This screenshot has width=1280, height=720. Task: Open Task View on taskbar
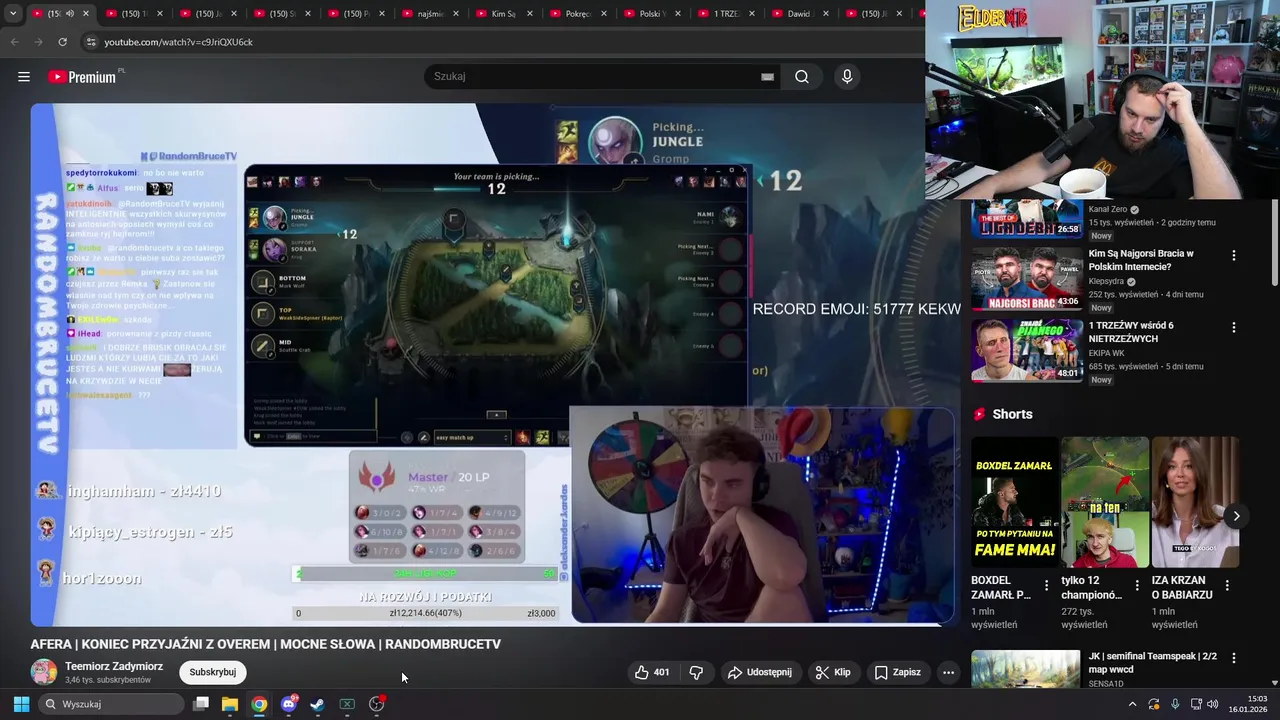click(x=201, y=704)
